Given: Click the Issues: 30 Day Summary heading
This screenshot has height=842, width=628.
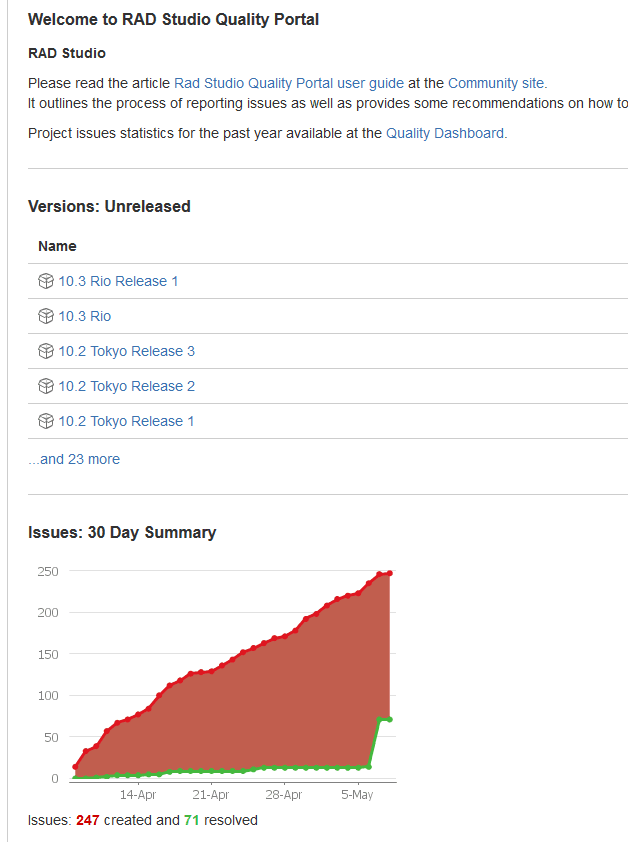Looking at the screenshot, I should 122,533.
